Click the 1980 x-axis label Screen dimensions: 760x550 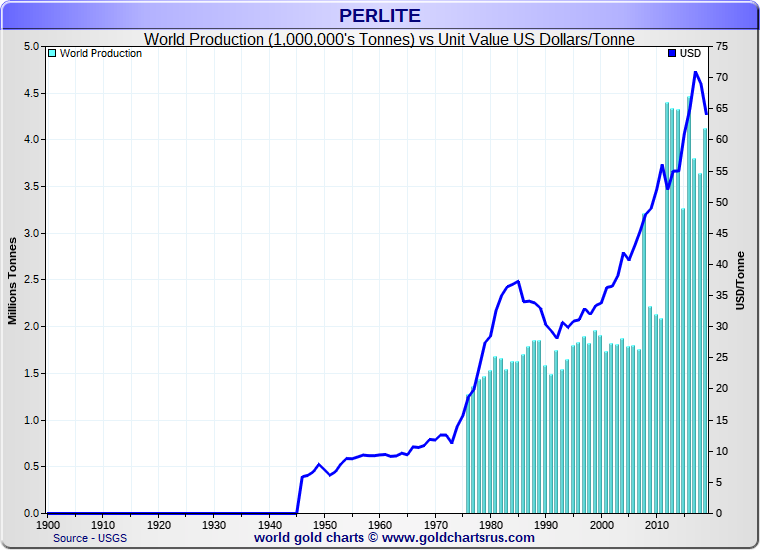coord(491,525)
